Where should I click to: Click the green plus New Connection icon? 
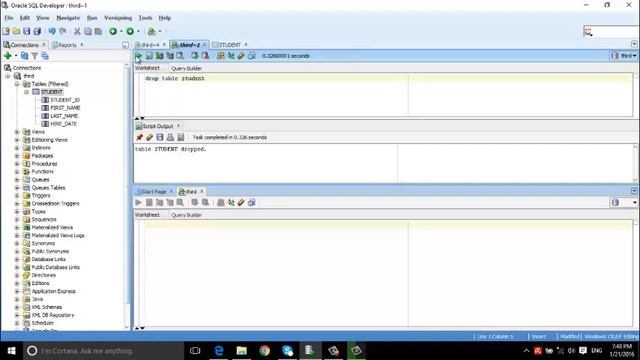coord(7,56)
